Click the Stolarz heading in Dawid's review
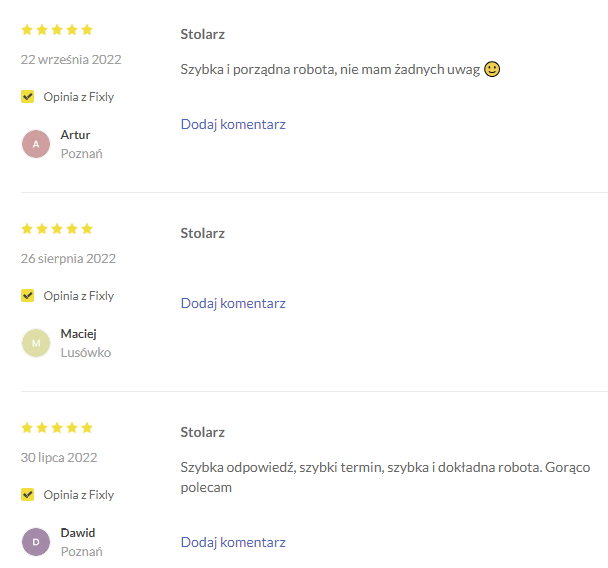This screenshot has width=608, height=568. tap(202, 433)
